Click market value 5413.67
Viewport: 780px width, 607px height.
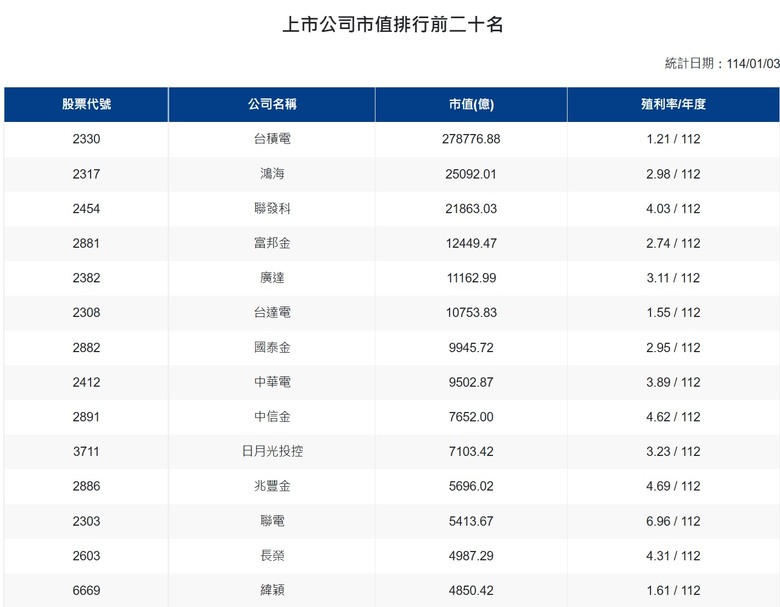[x=471, y=521]
